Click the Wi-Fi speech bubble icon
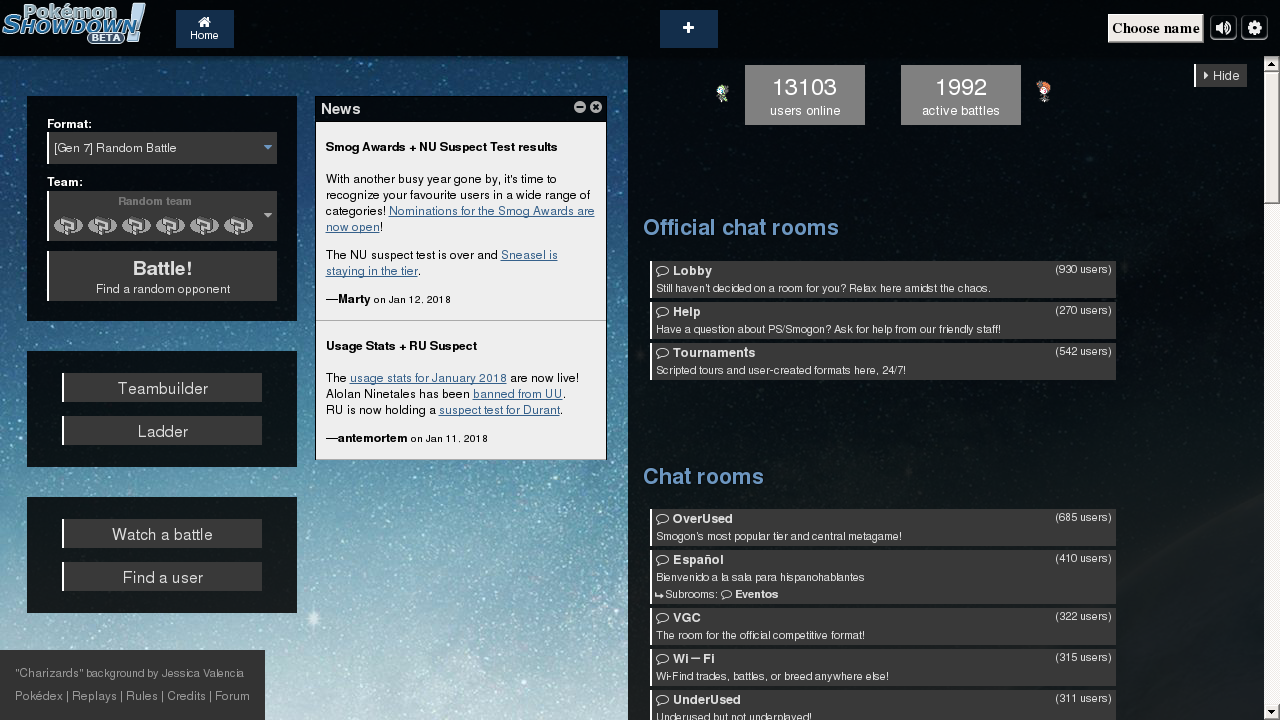 coord(662,659)
